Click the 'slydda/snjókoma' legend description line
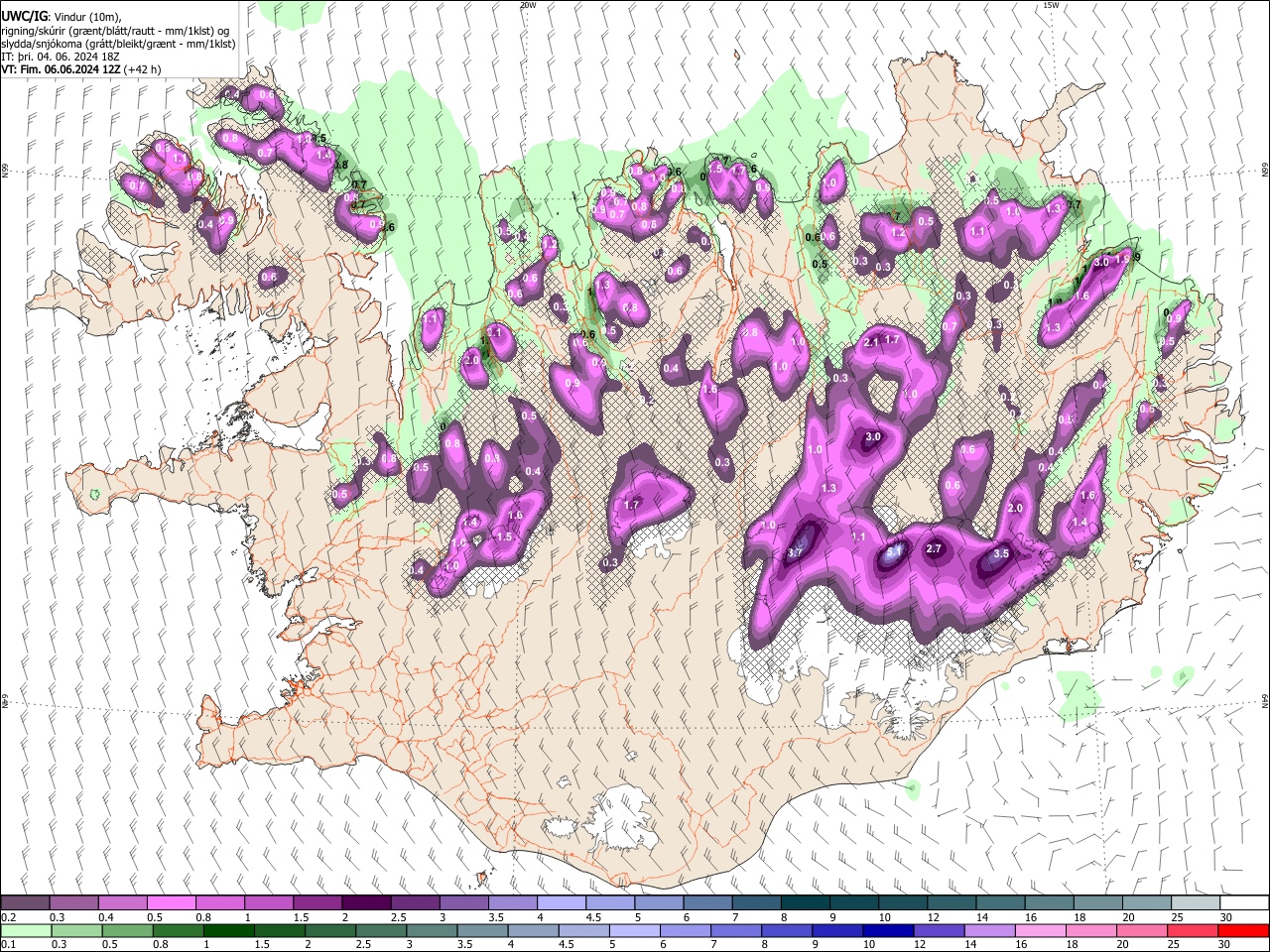The width and height of the screenshot is (1270, 952). tap(119, 44)
